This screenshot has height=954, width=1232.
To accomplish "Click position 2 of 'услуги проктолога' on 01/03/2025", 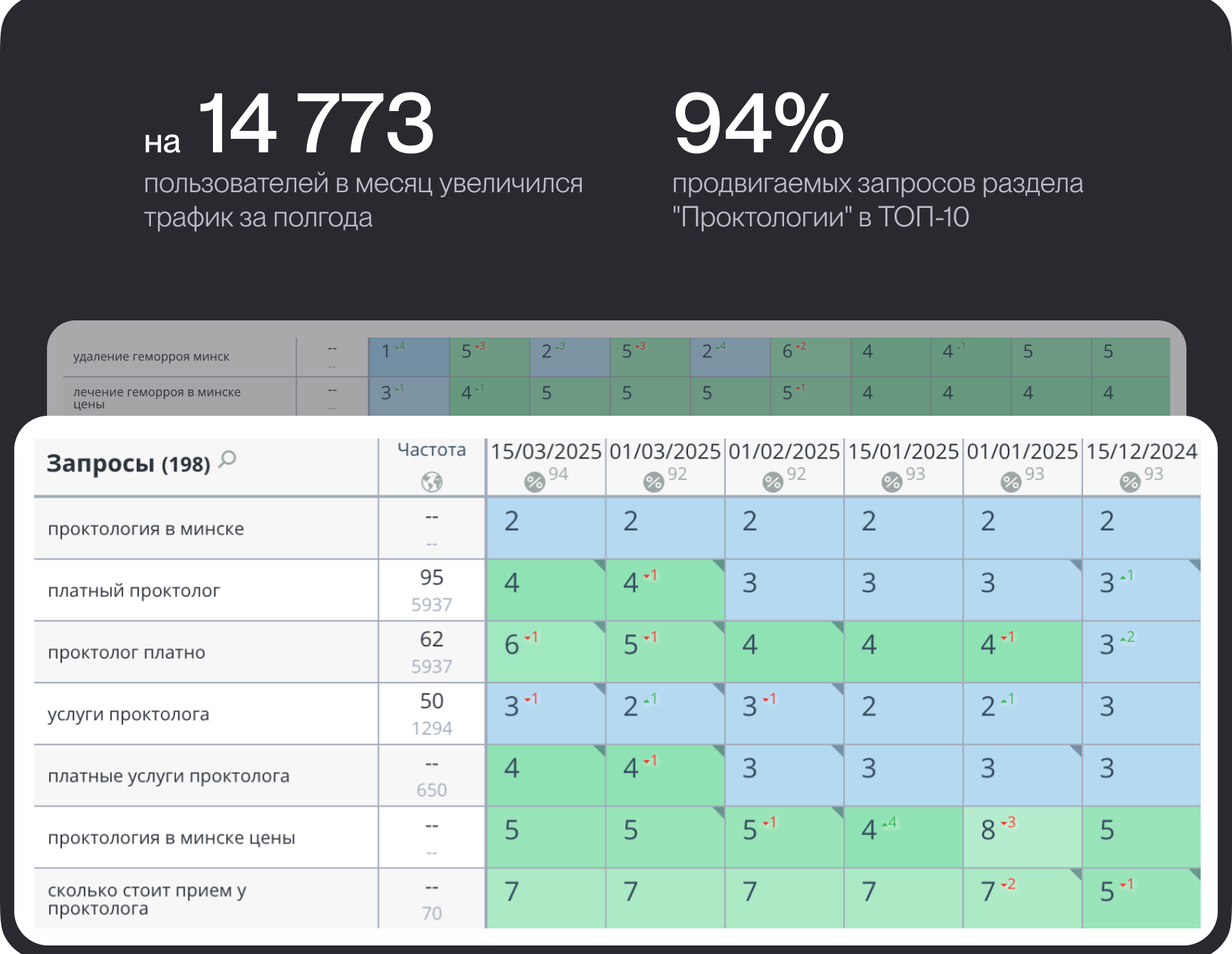I will [x=665, y=714].
